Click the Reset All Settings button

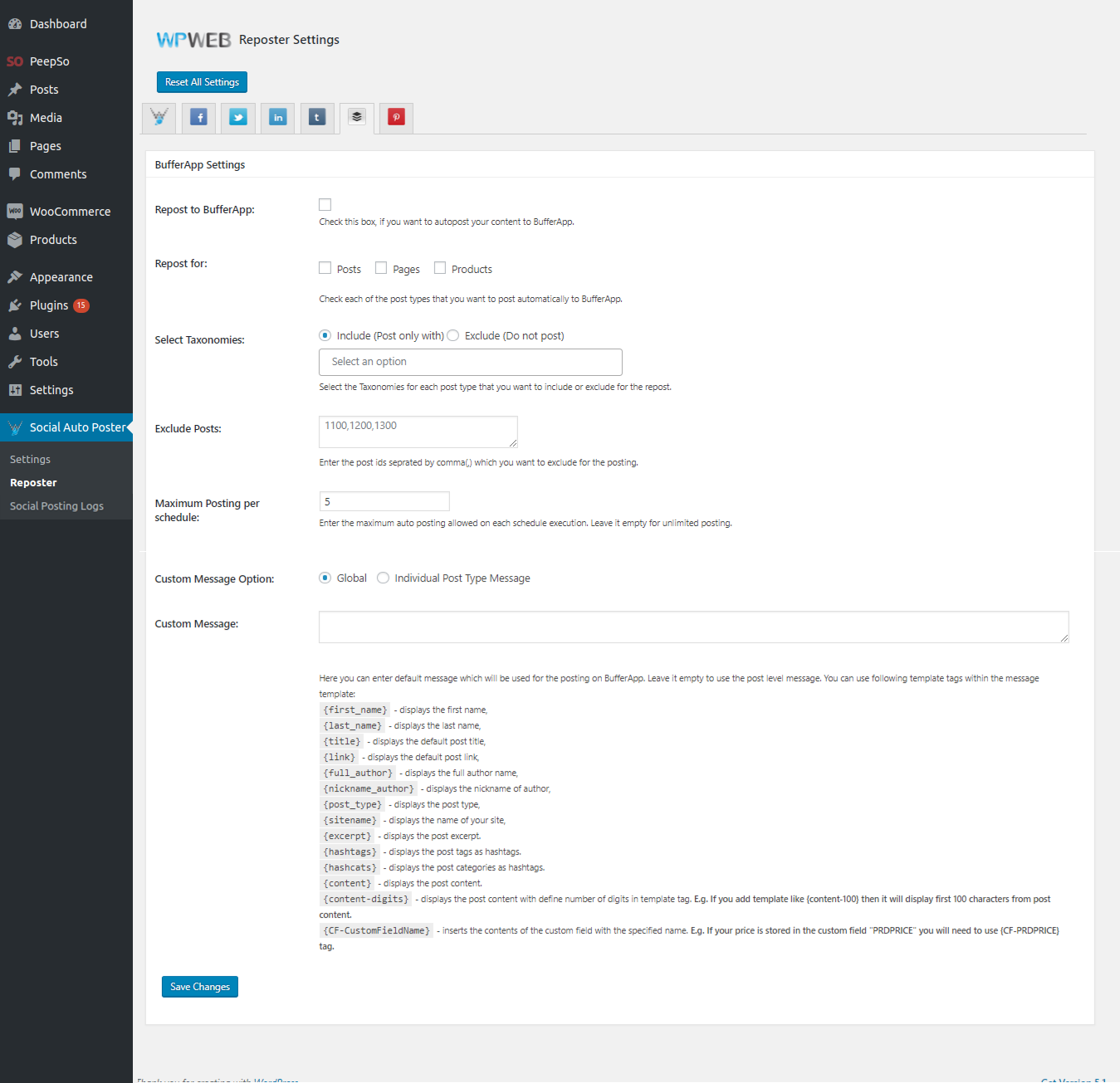coord(202,82)
